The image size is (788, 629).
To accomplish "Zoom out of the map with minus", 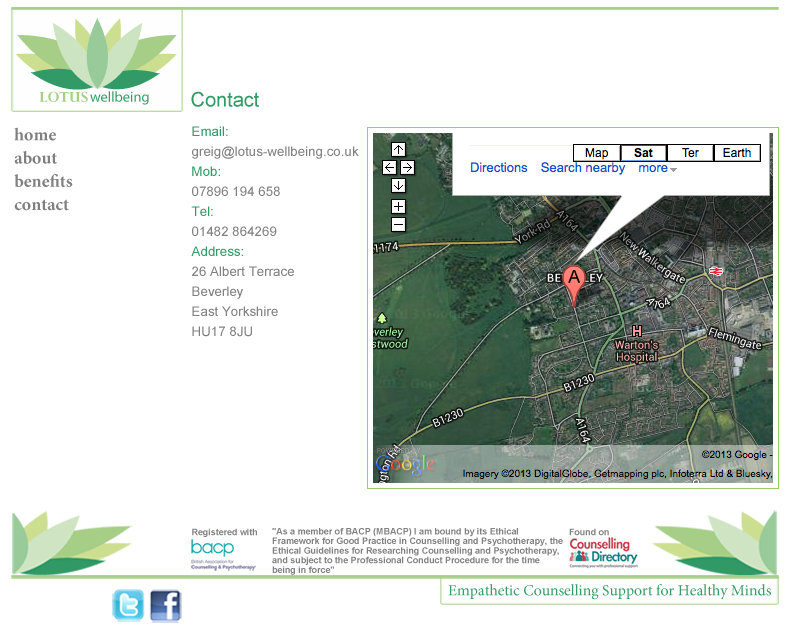I will [398, 225].
